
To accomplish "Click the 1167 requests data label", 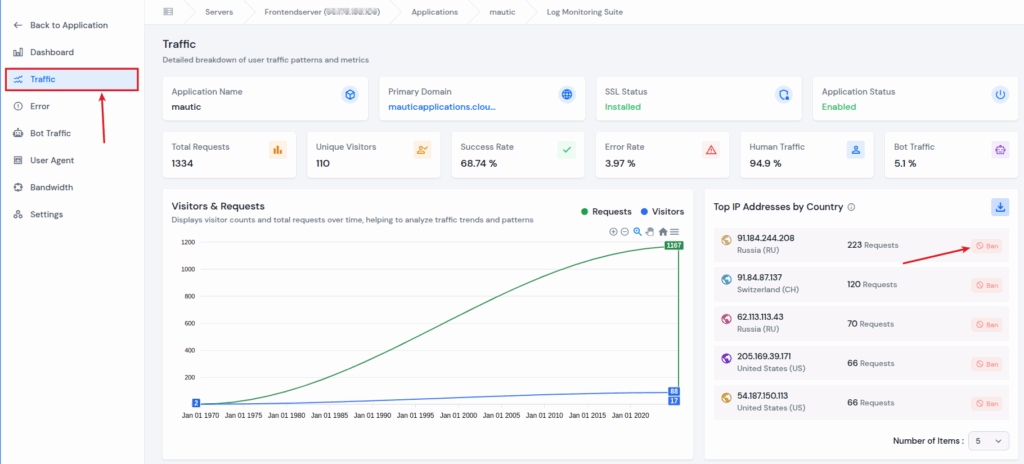I will coord(674,245).
